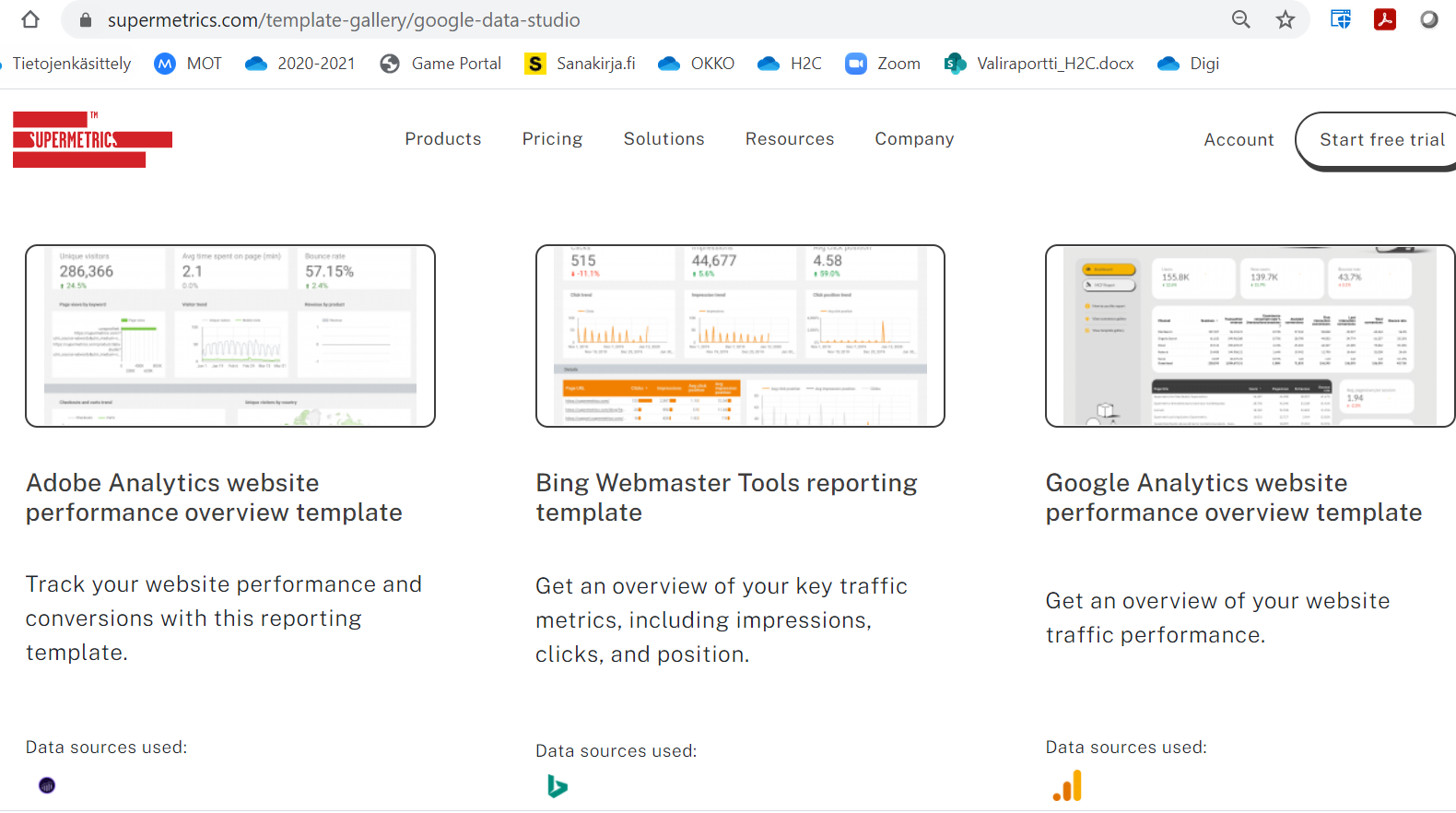
Task: Open the Products menu
Action: point(443,139)
